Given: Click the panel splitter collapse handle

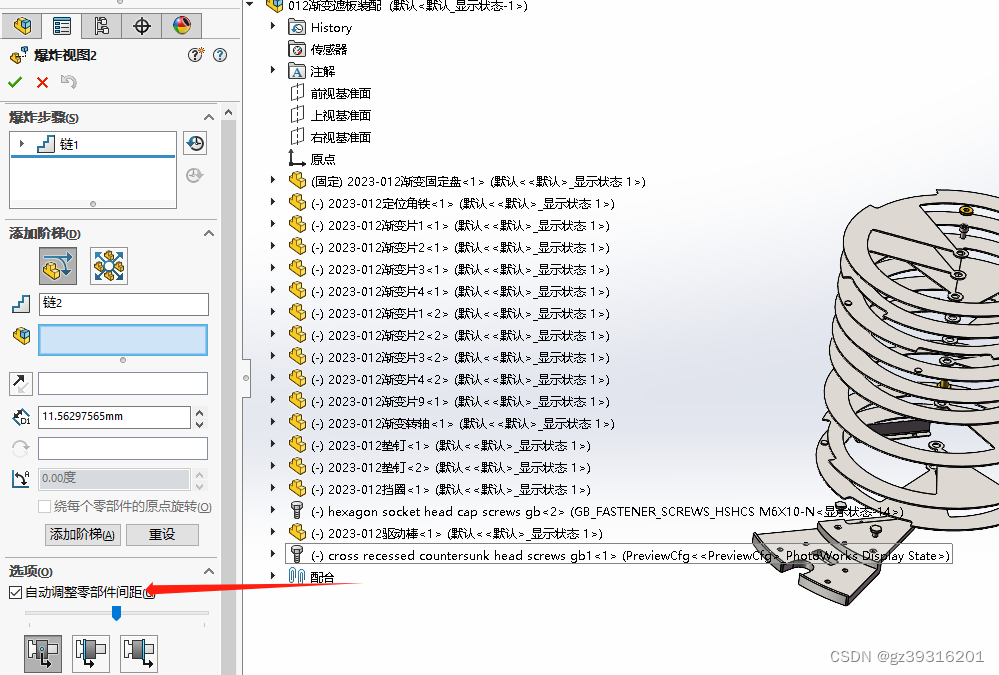Looking at the screenshot, I should click(246, 378).
